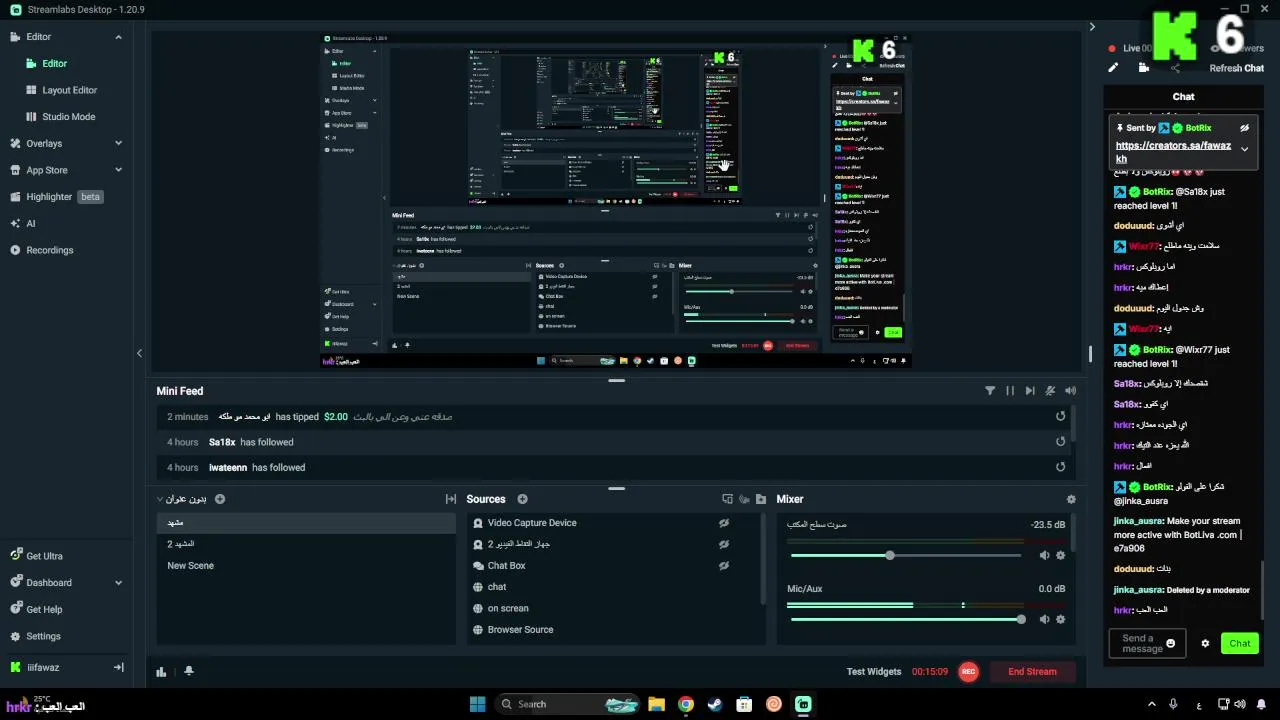The height and width of the screenshot is (720, 1280).
Task: Edit stream info pencil icon
Action: point(1113,68)
